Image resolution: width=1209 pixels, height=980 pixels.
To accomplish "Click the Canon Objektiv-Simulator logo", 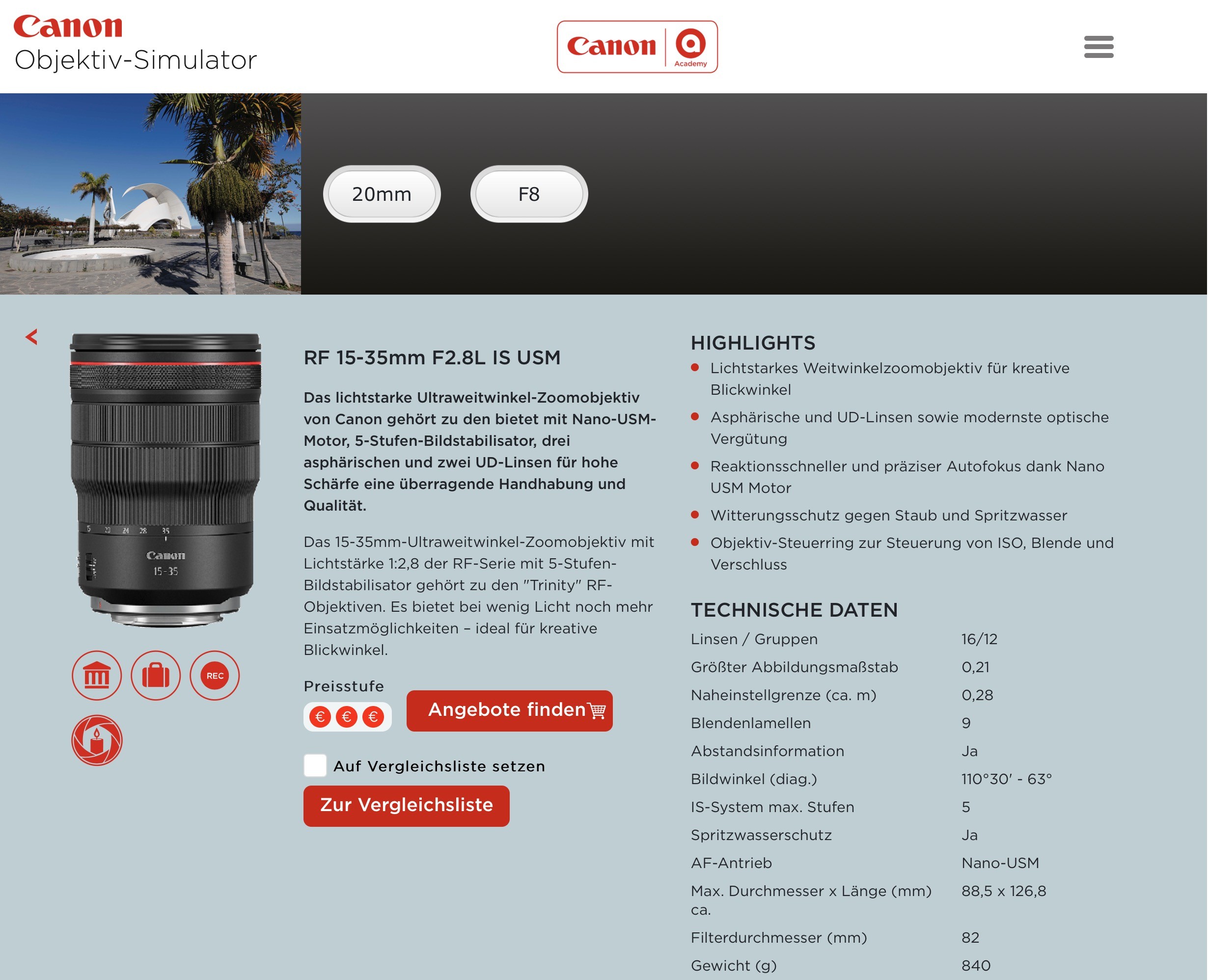I will click(x=135, y=44).
